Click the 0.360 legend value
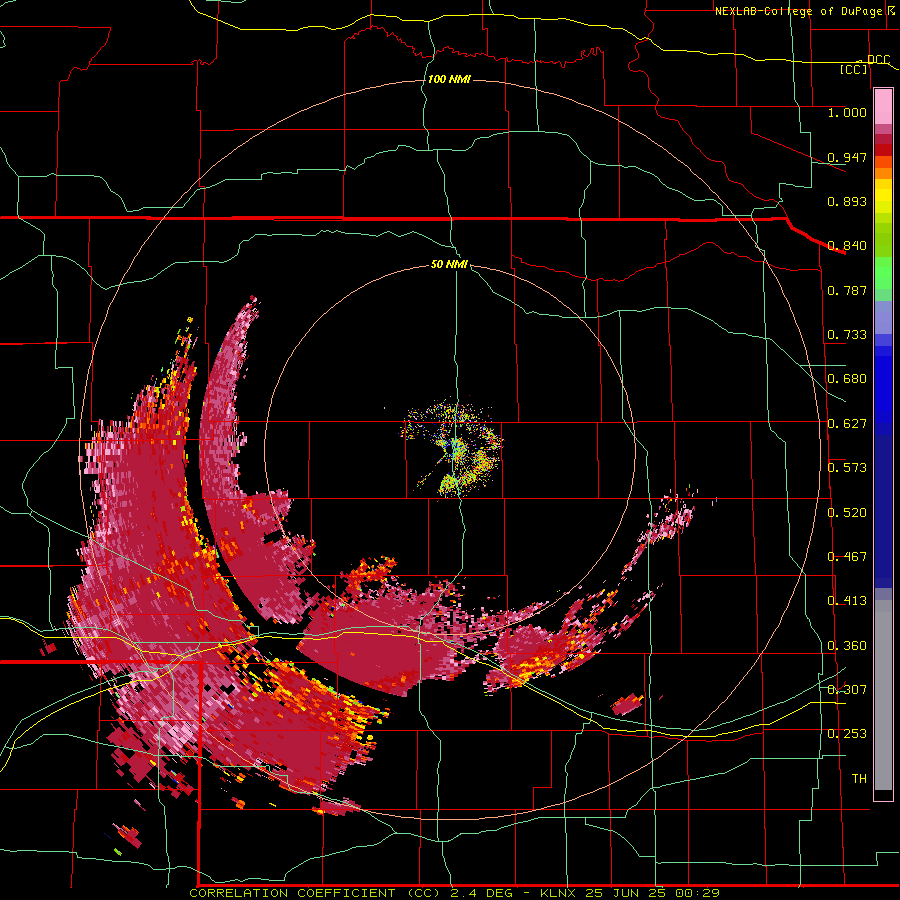 (847, 646)
